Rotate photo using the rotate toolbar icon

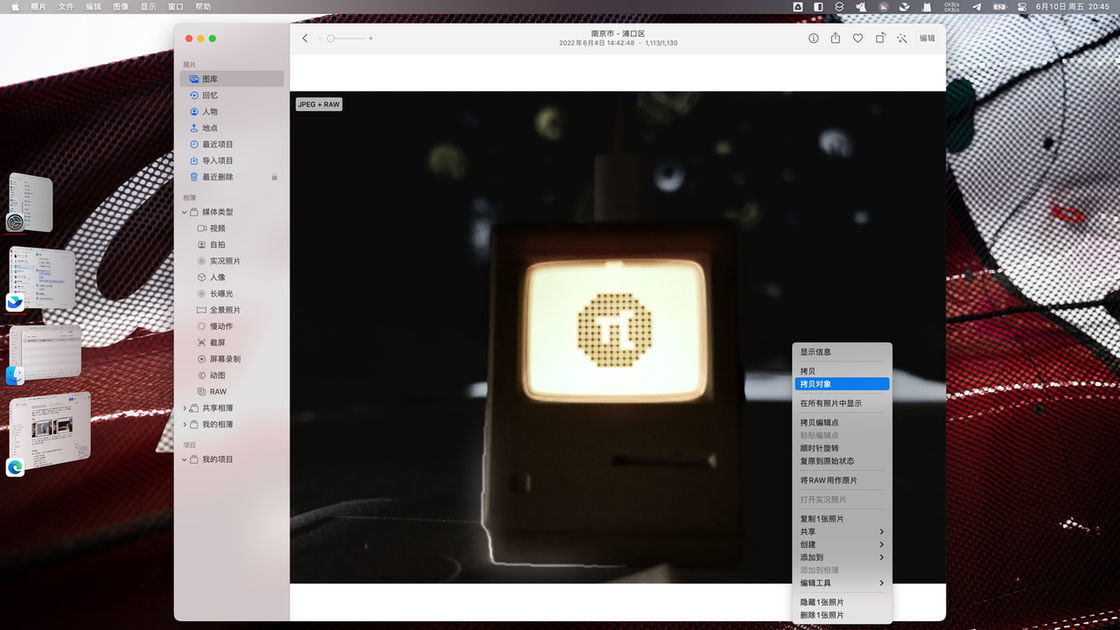(880, 39)
